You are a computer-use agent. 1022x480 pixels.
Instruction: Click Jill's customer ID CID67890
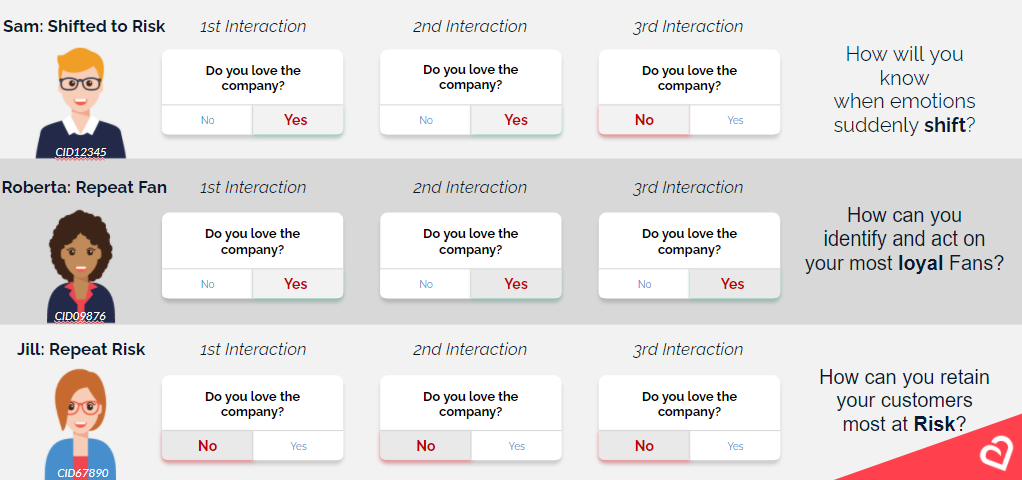click(82, 473)
